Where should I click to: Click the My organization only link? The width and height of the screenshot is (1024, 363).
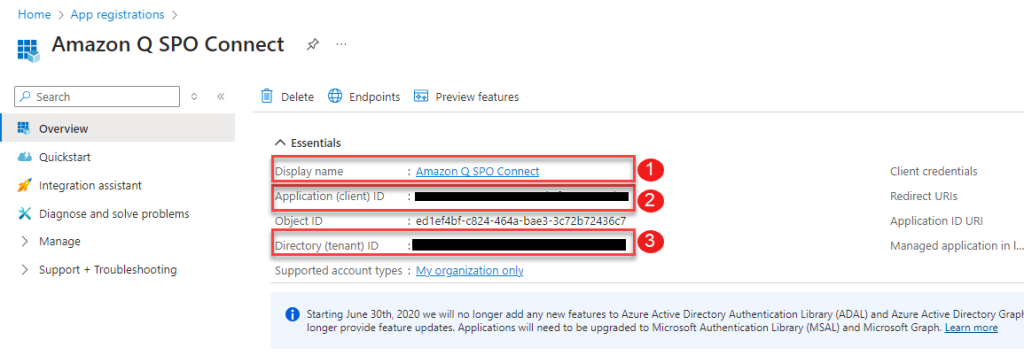coord(470,270)
